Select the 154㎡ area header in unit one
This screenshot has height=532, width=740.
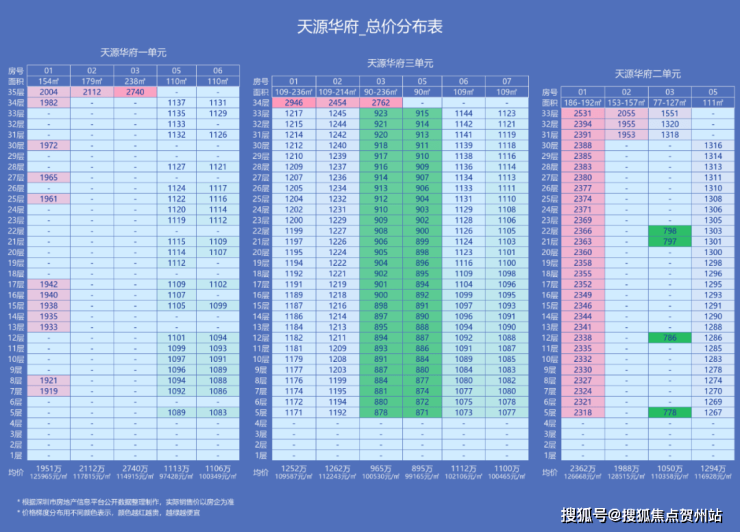(x=49, y=81)
